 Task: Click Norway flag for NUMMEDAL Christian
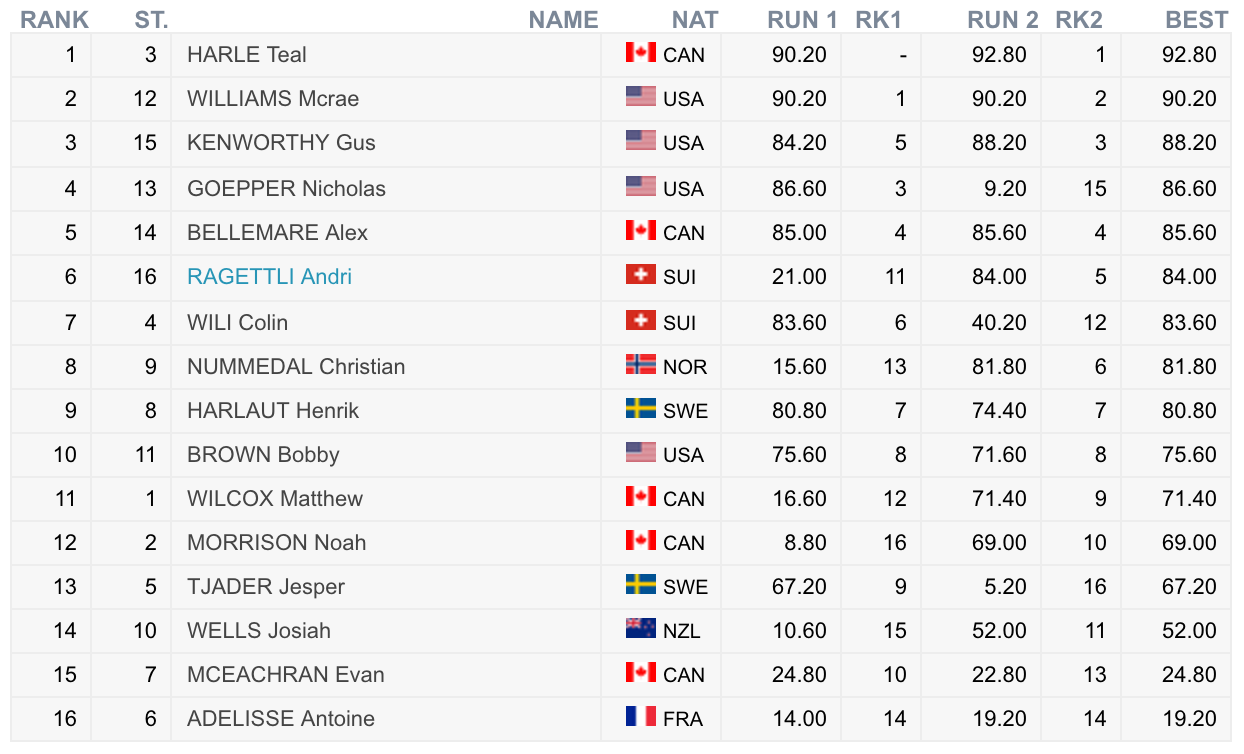point(641,365)
